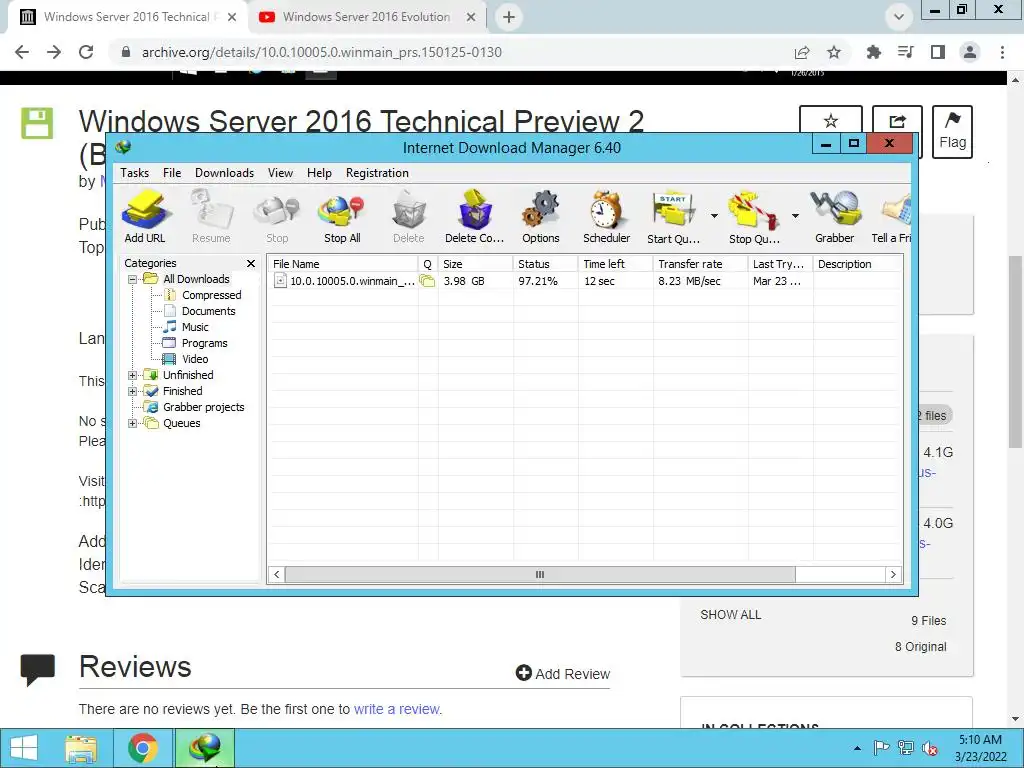Image resolution: width=1024 pixels, height=768 pixels.
Task: Open Chrome extensions puzzle icon
Action: tap(874, 52)
